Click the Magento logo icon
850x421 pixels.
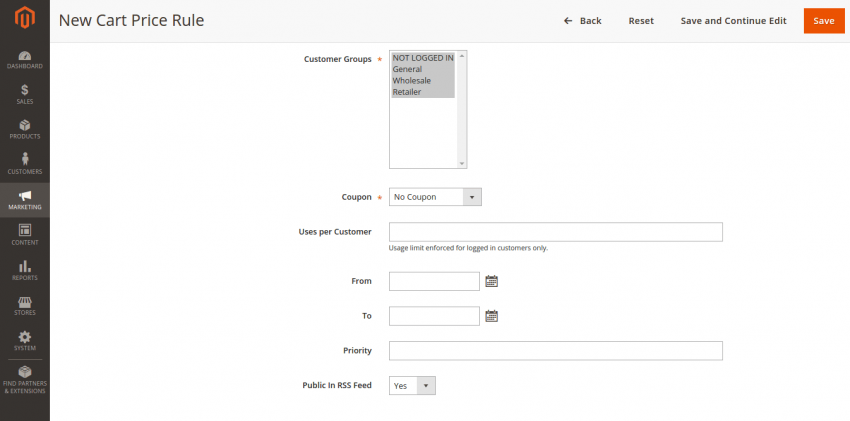(x=24, y=18)
